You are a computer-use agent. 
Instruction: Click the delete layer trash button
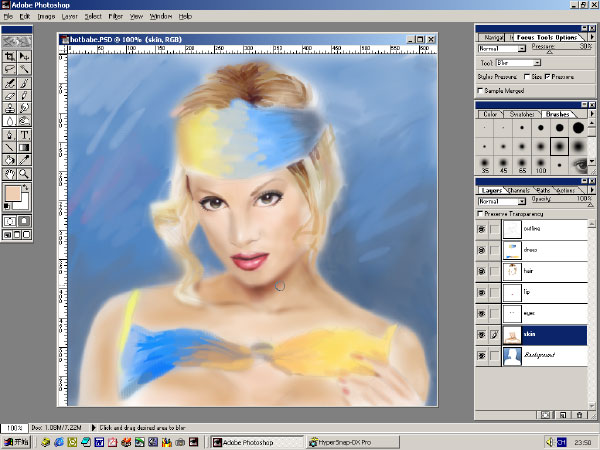[x=580, y=415]
